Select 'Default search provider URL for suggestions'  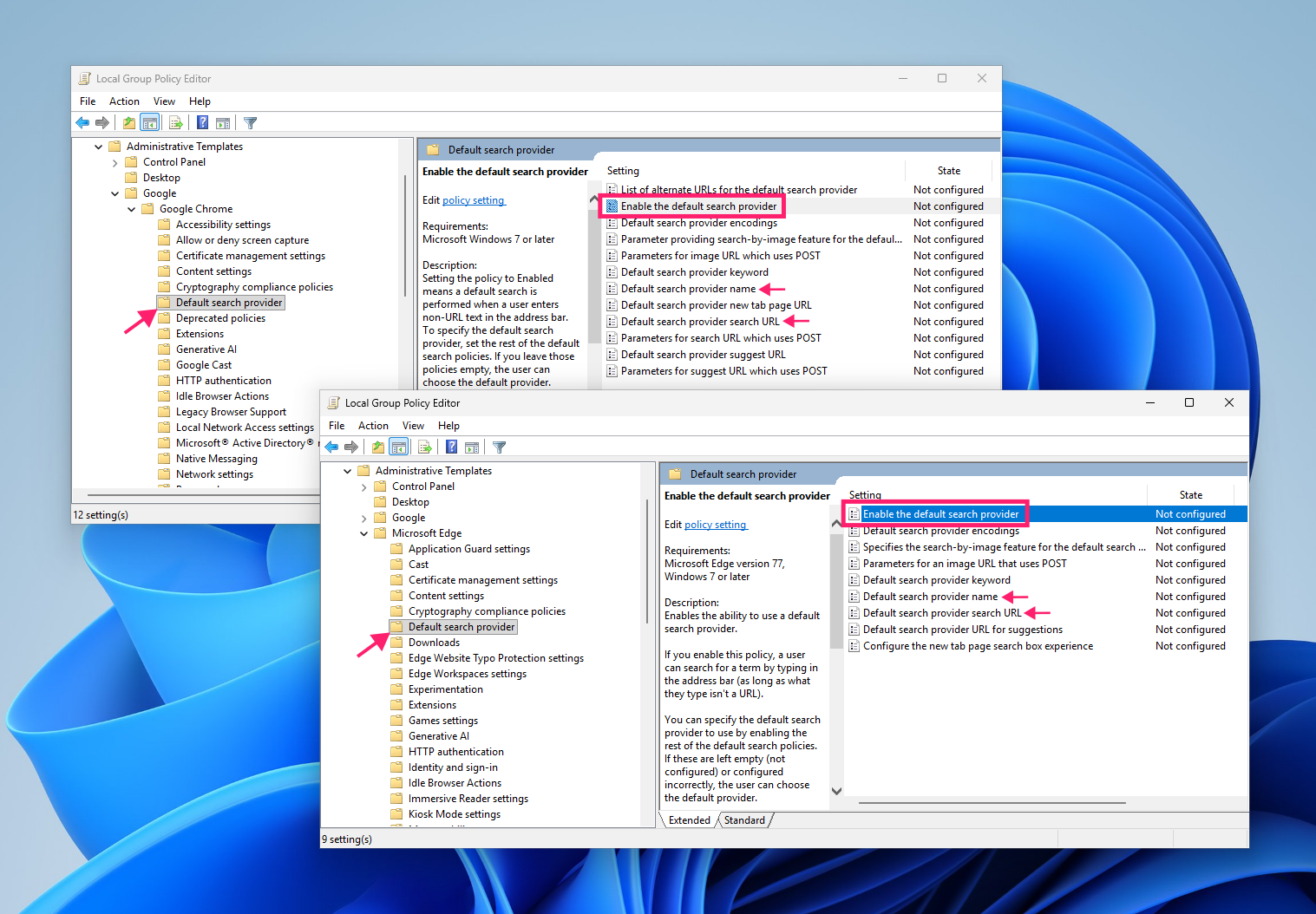pos(962,630)
